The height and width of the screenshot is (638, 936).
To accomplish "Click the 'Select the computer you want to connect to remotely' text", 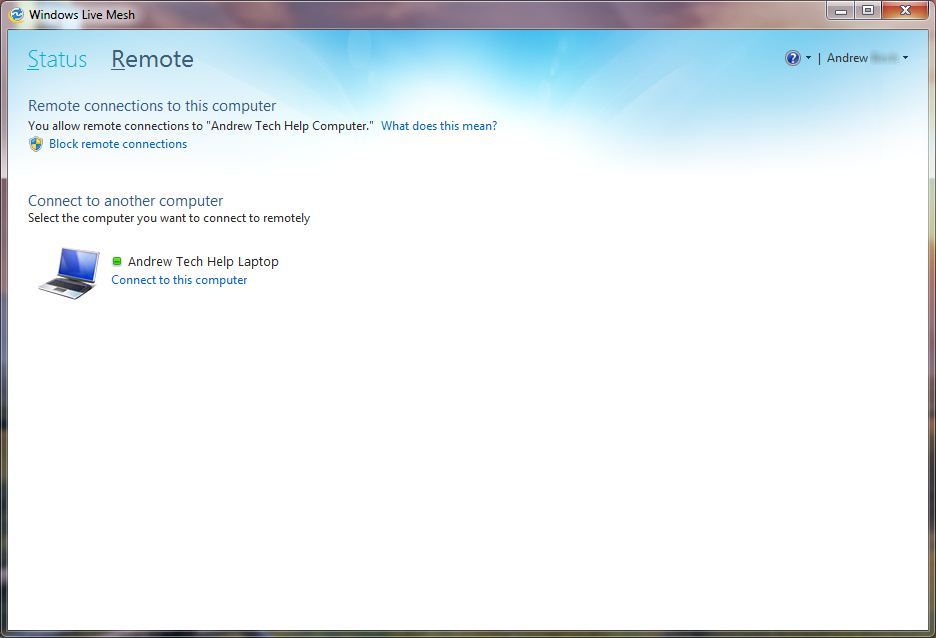I will (x=169, y=218).
